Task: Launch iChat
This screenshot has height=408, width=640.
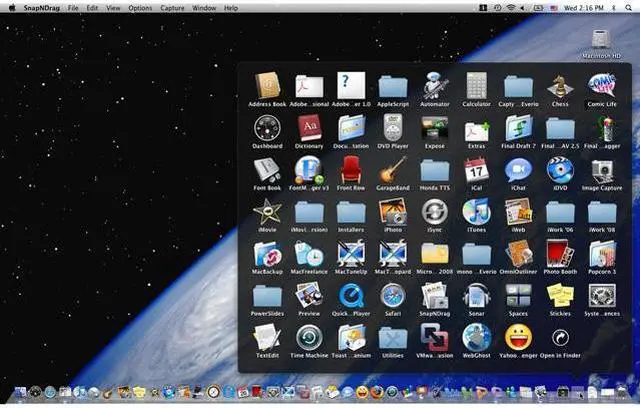Action: click(518, 170)
